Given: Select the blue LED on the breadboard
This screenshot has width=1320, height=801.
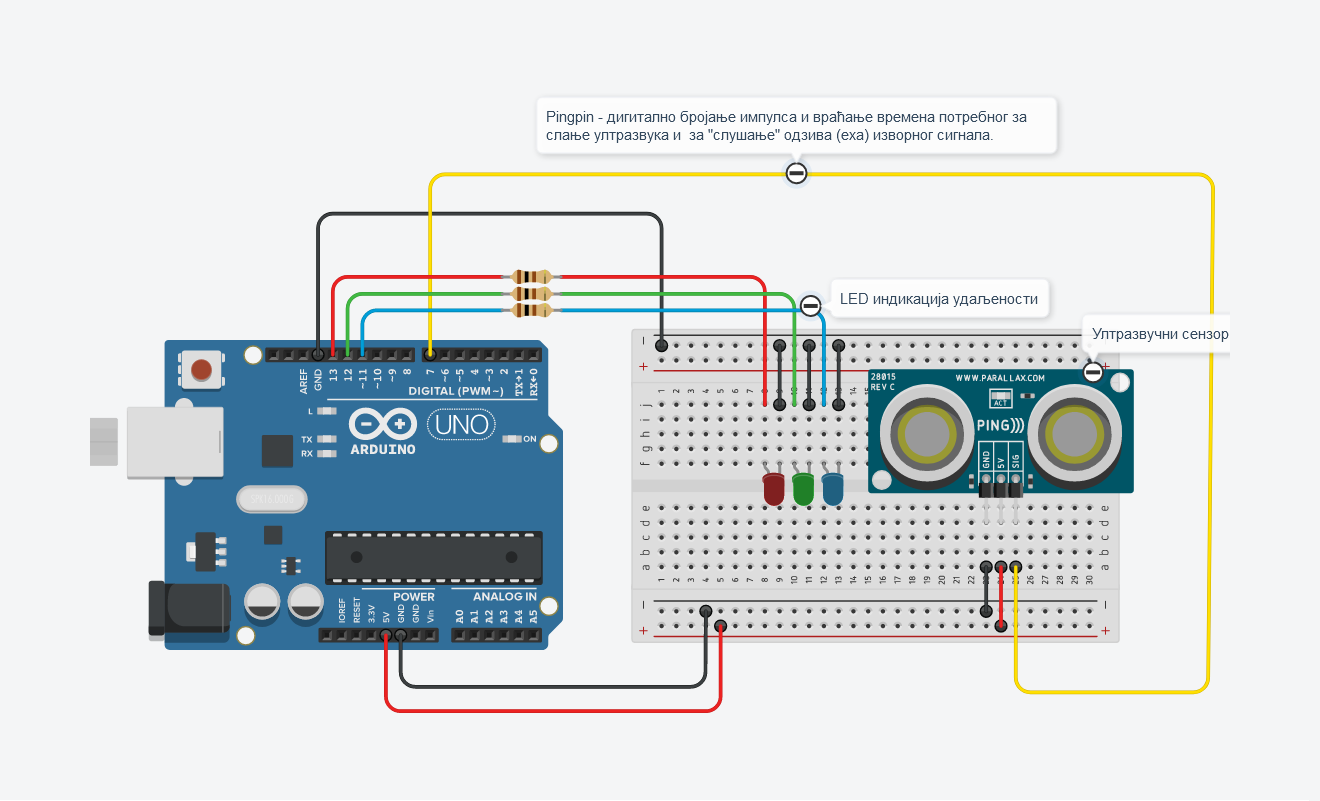Looking at the screenshot, I should 832,487.
